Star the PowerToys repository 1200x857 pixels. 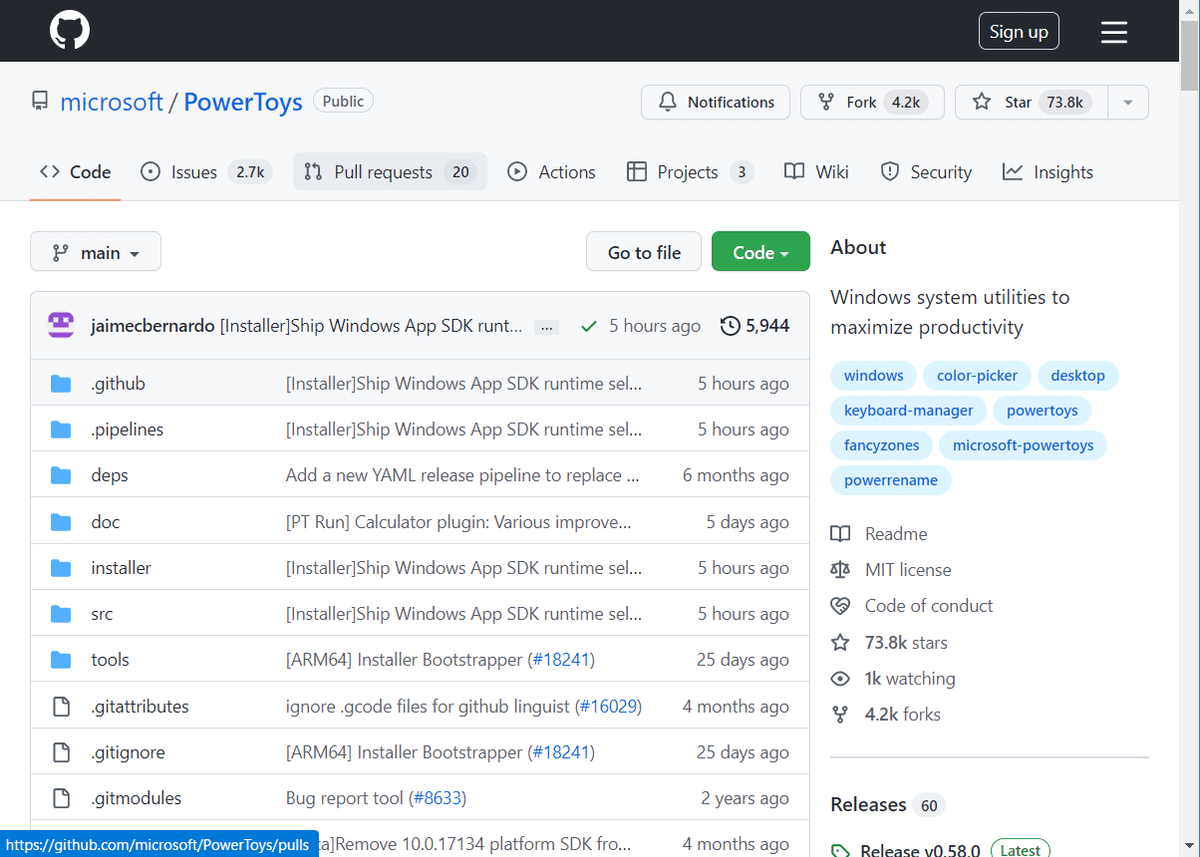pos(1032,102)
